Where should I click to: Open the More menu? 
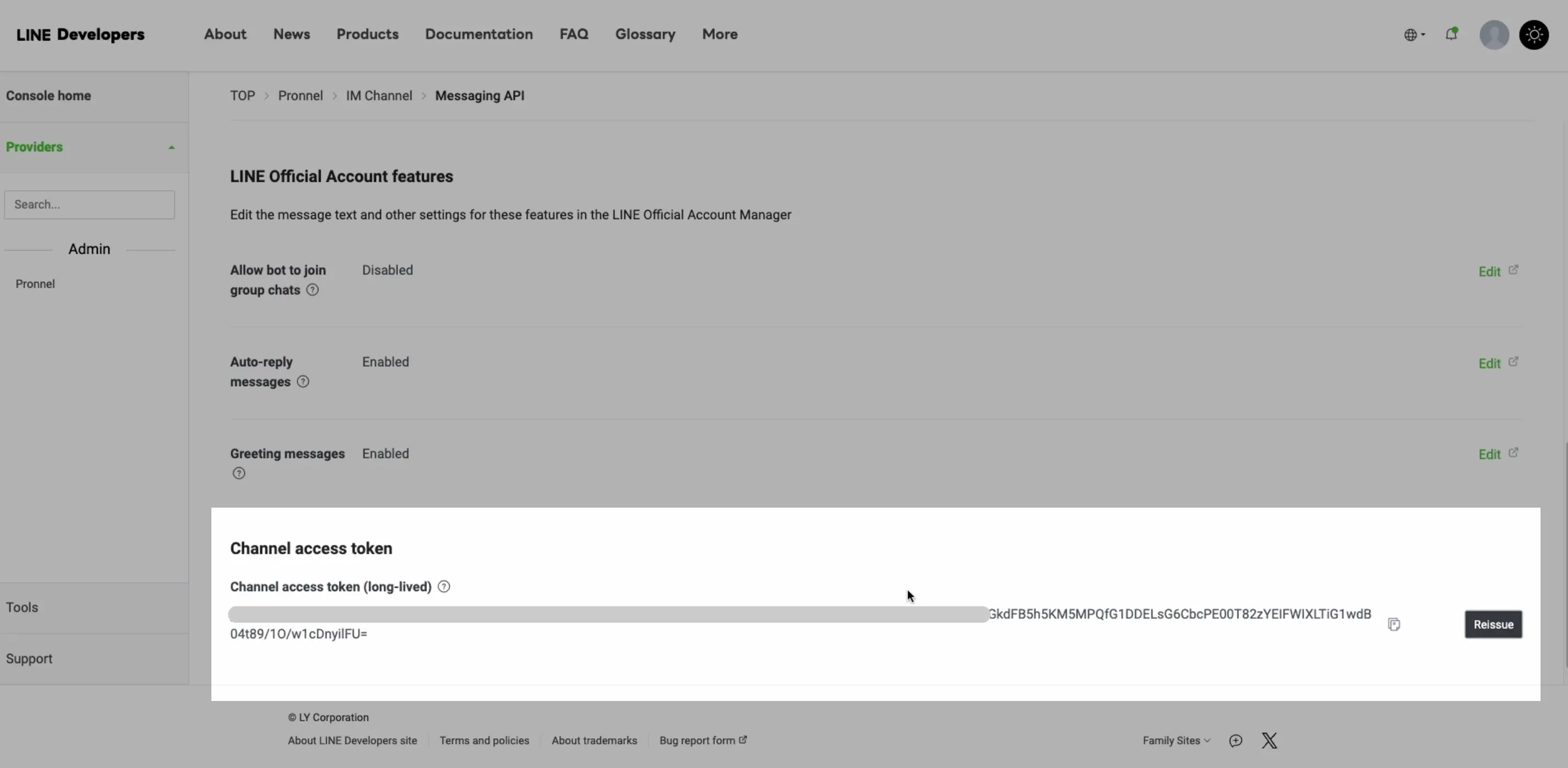click(x=720, y=34)
